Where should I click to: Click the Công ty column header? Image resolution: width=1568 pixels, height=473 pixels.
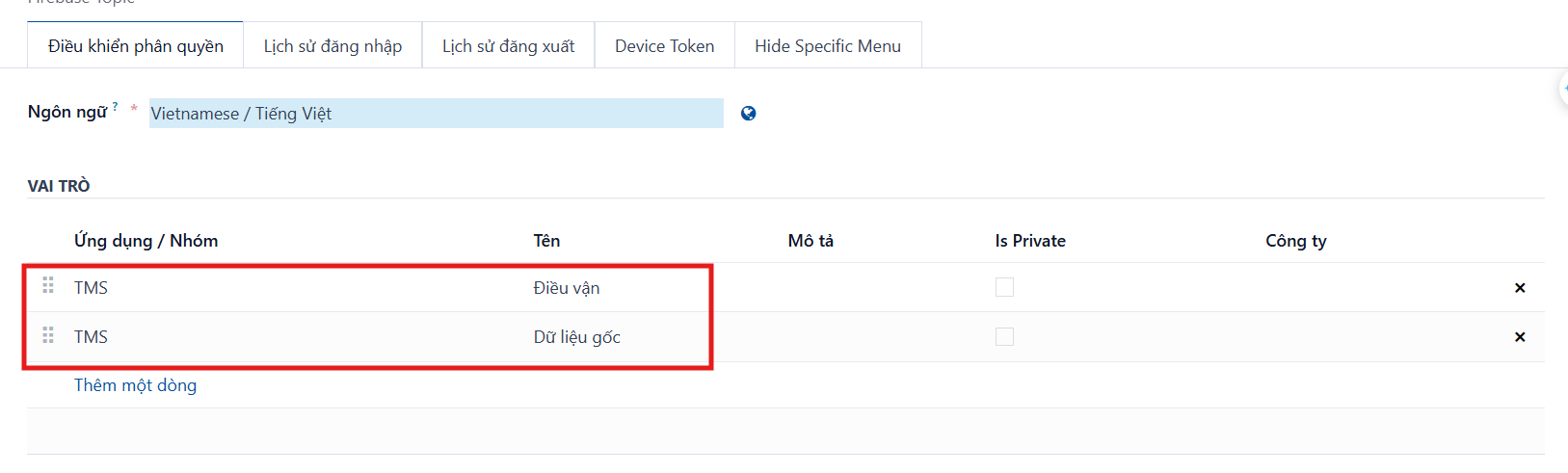1295,241
